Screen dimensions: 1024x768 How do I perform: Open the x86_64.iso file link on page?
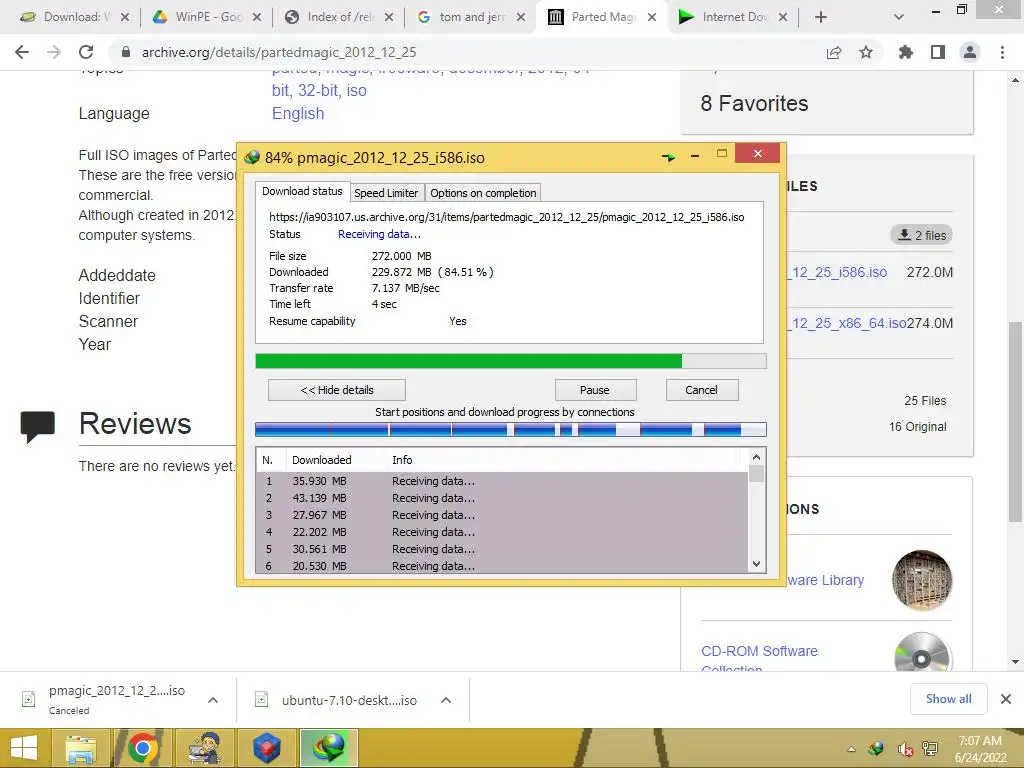click(846, 323)
